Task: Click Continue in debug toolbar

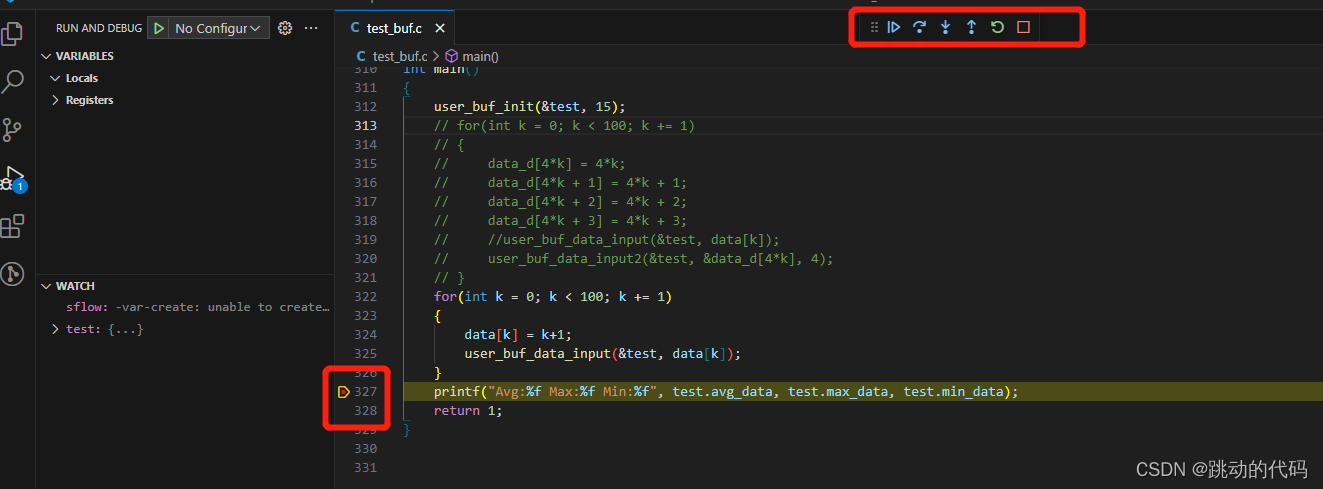Action: coord(894,27)
